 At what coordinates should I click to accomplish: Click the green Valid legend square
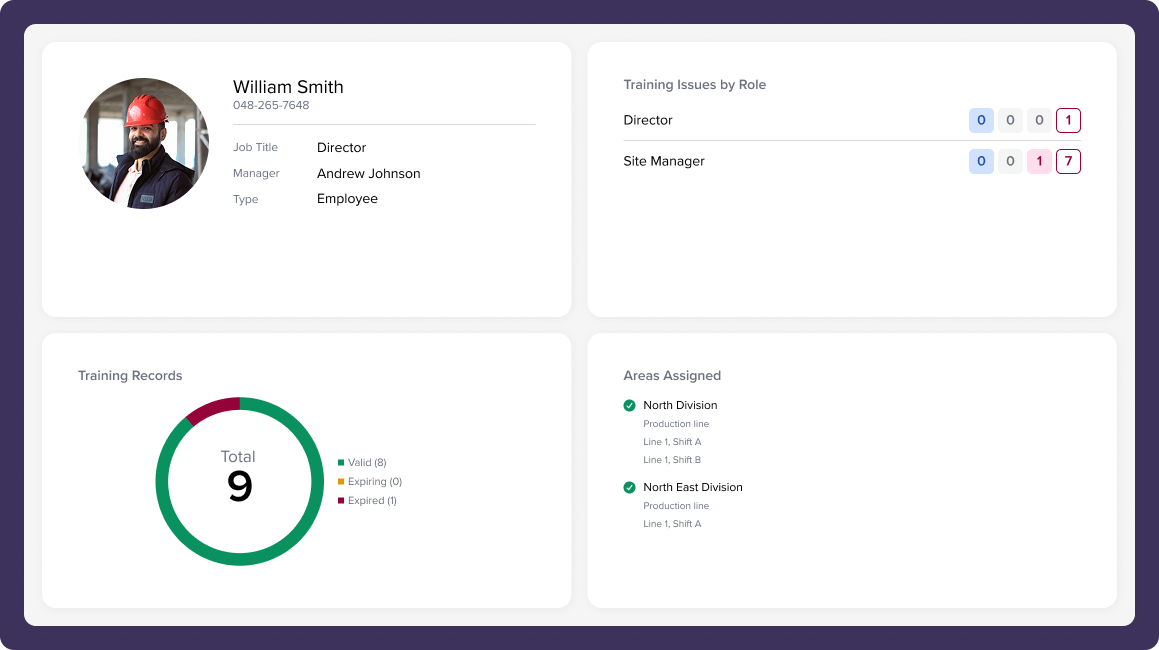point(341,462)
